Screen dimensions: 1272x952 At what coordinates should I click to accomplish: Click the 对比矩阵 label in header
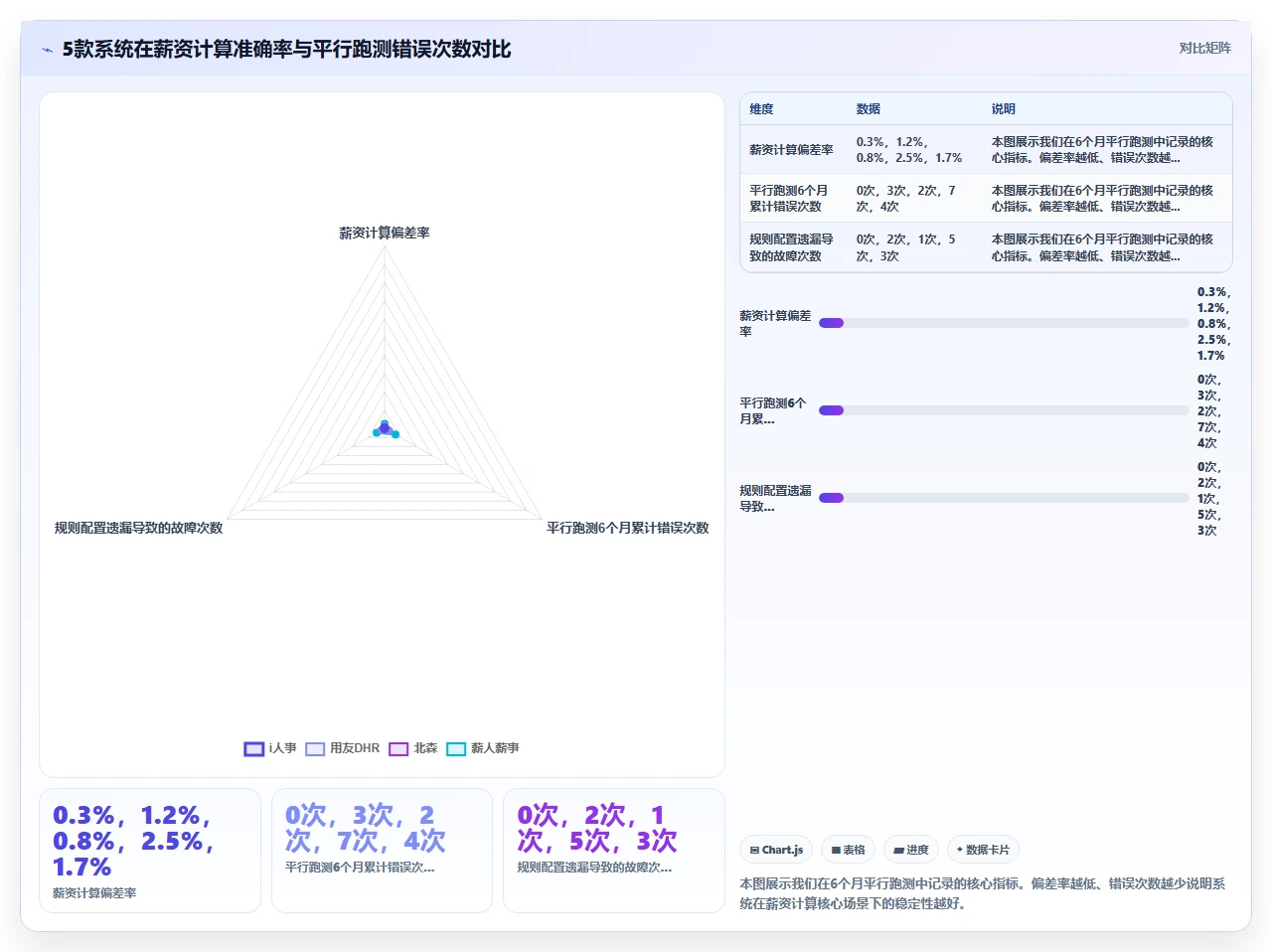(1204, 49)
